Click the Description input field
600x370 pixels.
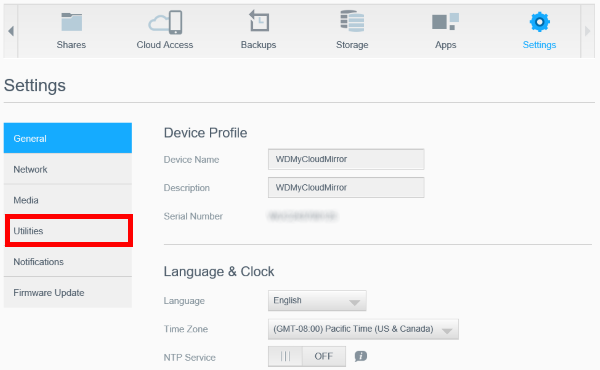click(x=346, y=187)
